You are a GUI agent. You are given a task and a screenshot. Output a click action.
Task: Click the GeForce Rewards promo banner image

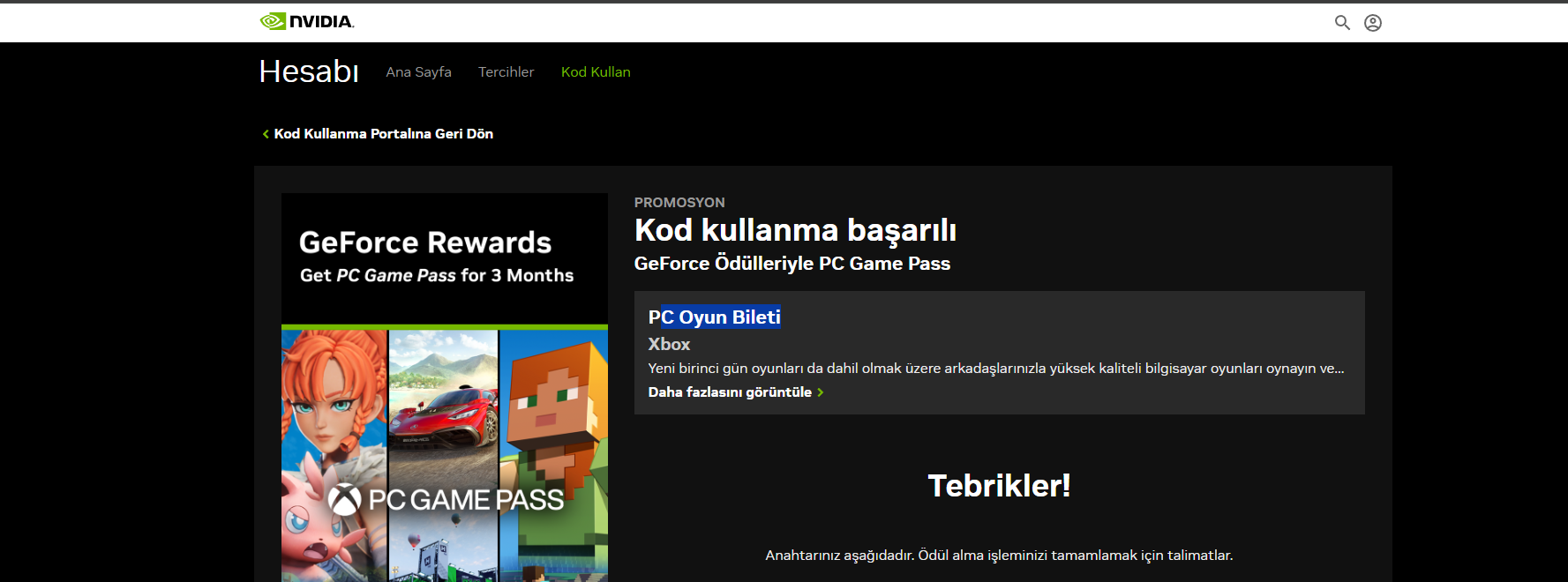[x=445, y=387]
